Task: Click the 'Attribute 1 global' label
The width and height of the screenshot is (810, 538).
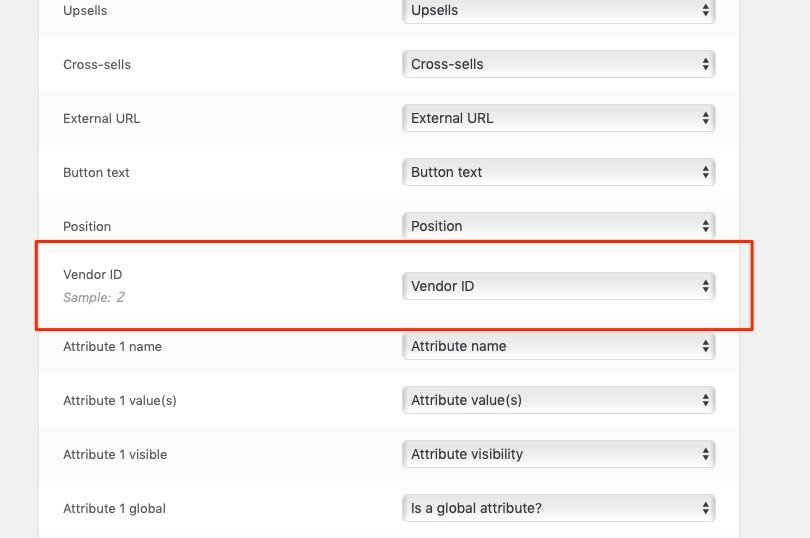Action: [x=115, y=509]
